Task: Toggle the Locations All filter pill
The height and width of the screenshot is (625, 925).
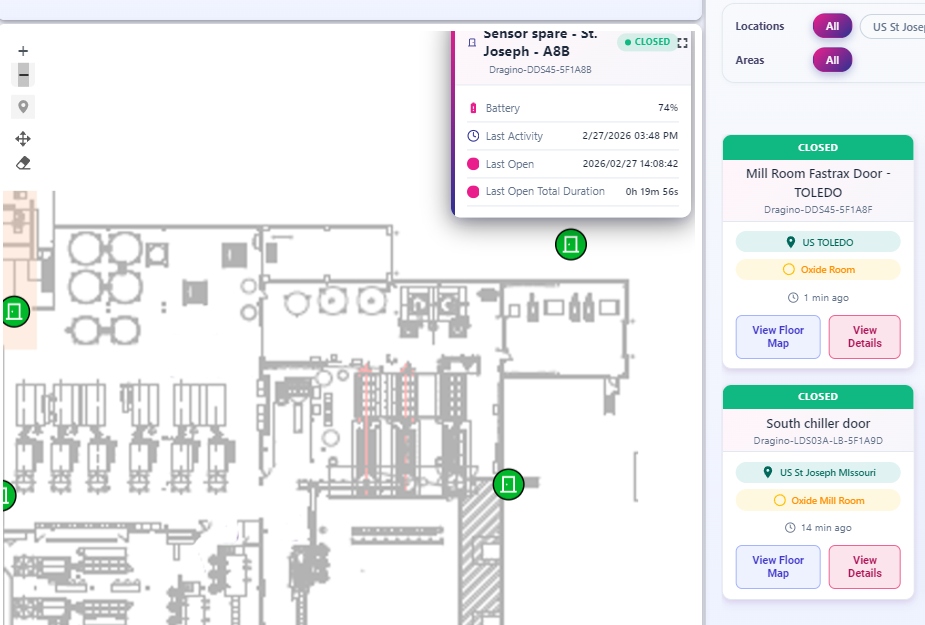Action: click(832, 25)
